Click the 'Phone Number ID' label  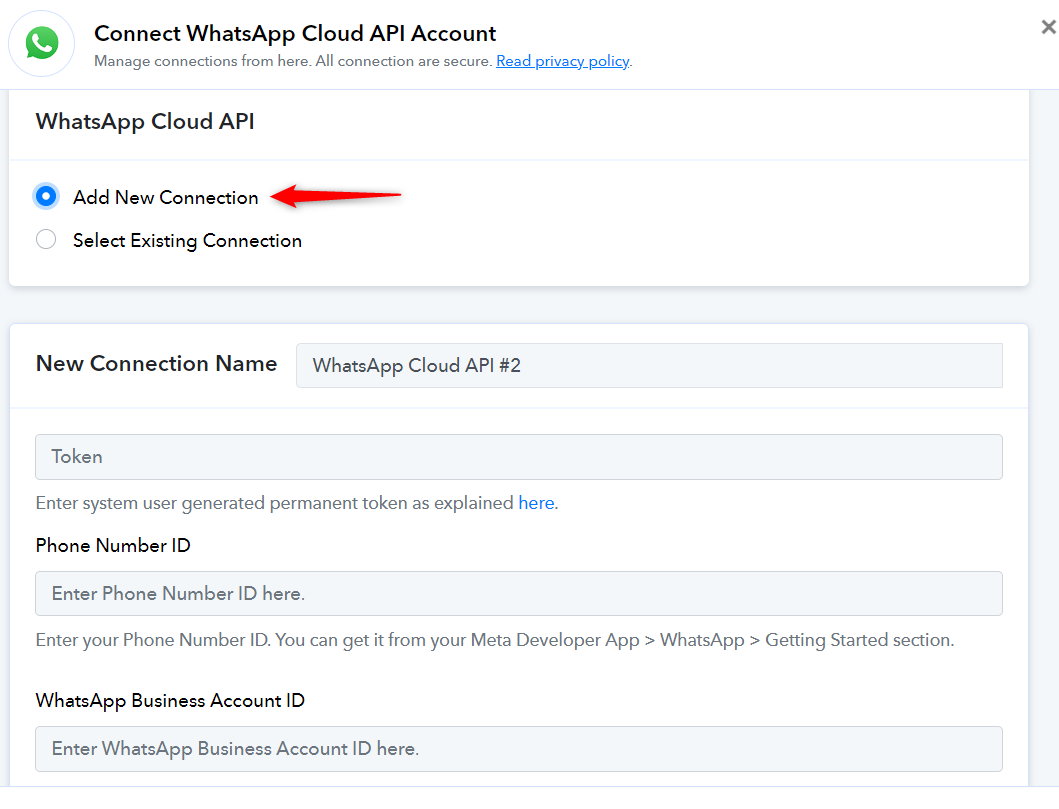pos(113,546)
